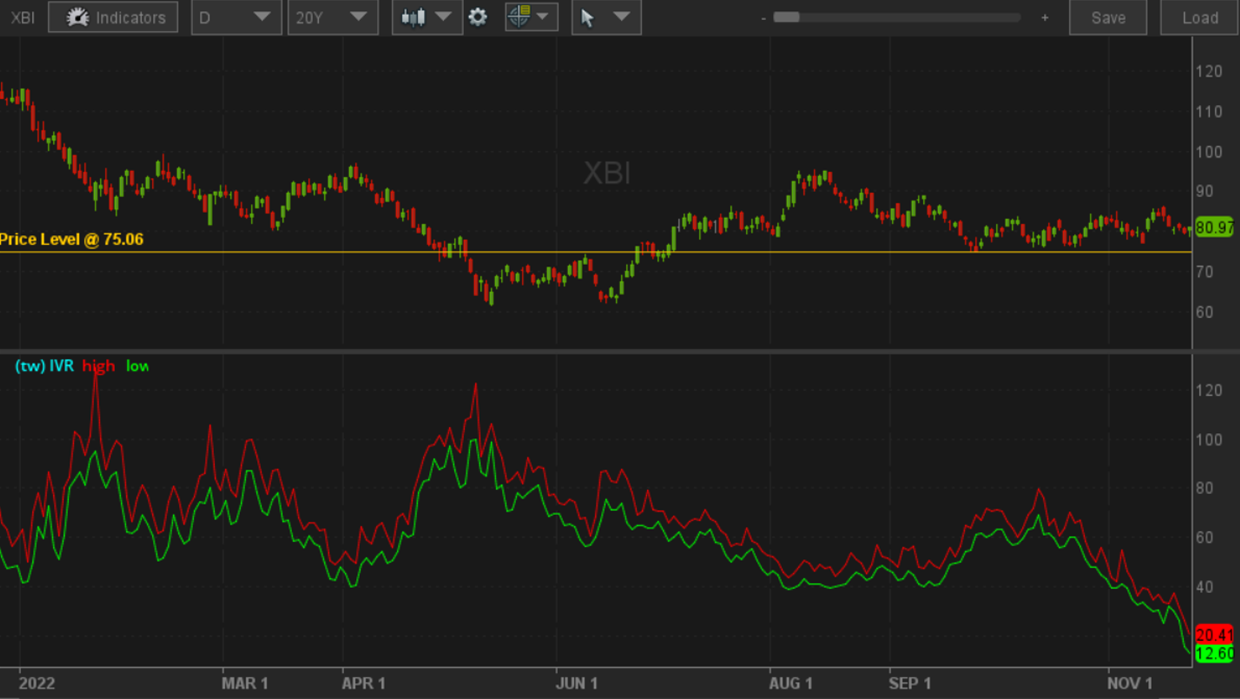1240x699 pixels.
Task: Open the 20Y range dropdown
Action: (x=332, y=17)
